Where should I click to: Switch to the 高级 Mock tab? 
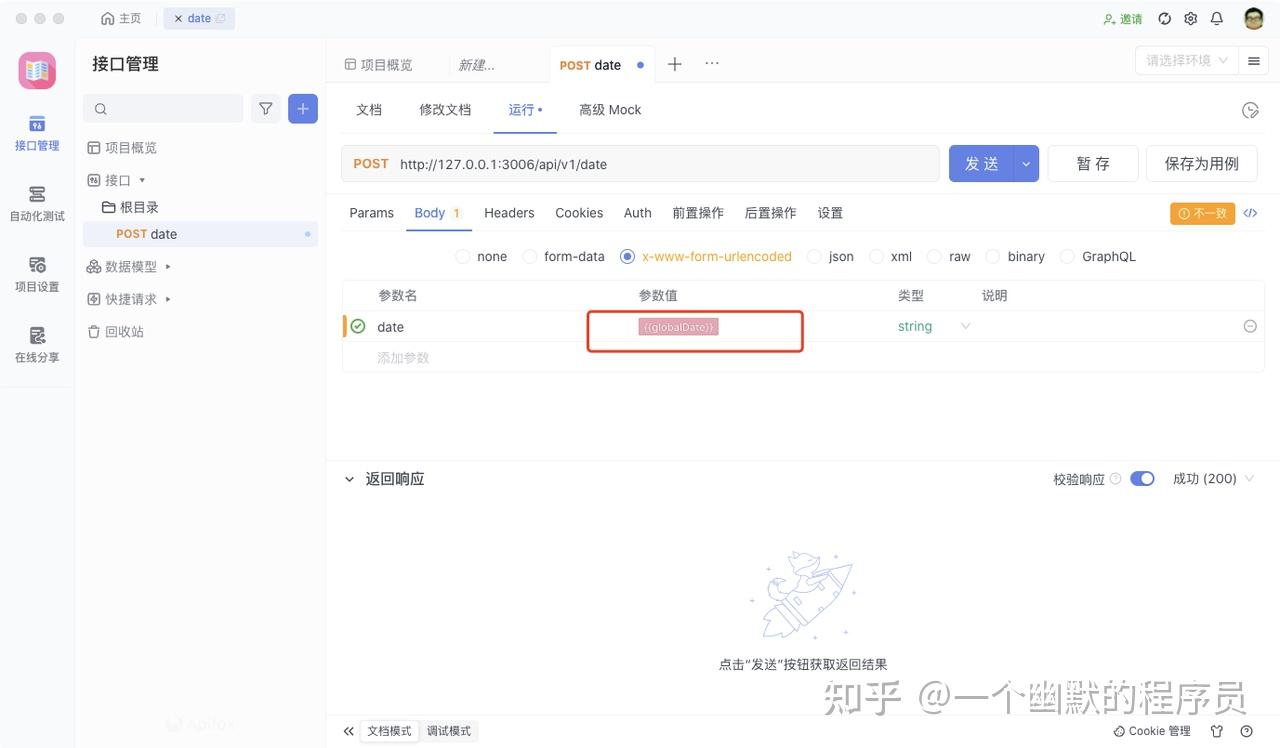pyautogui.click(x=610, y=109)
